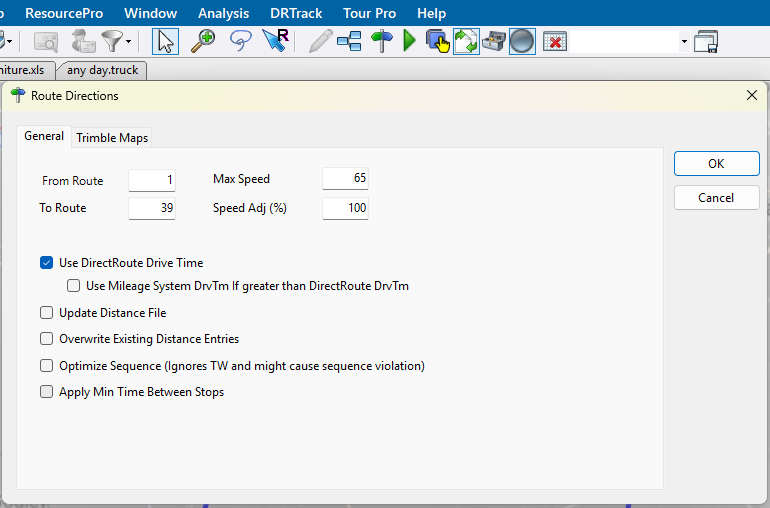The image size is (770, 508).
Task: Switch to the any day.truck document tab
Action: click(x=102, y=70)
